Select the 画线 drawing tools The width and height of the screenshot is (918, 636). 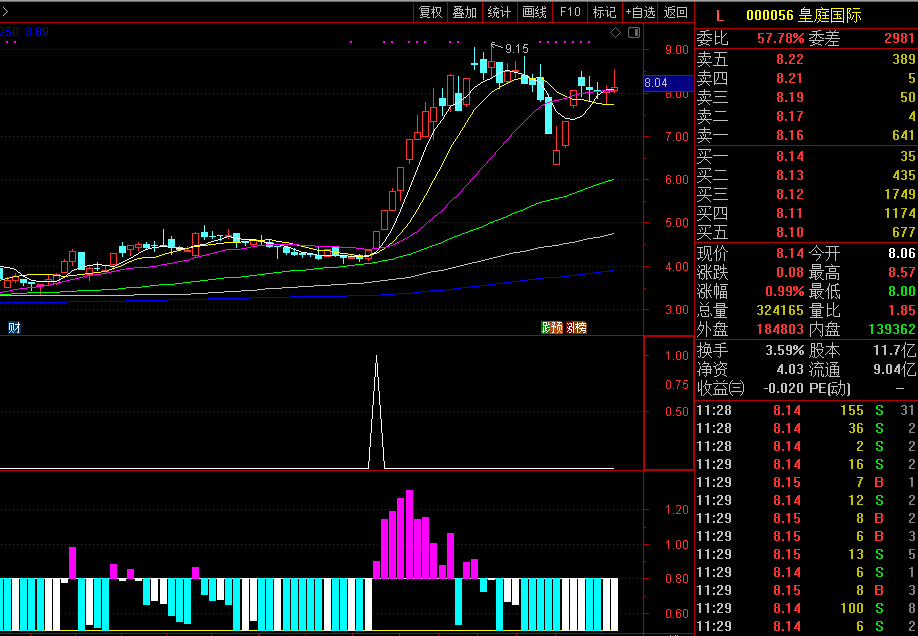point(535,12)
